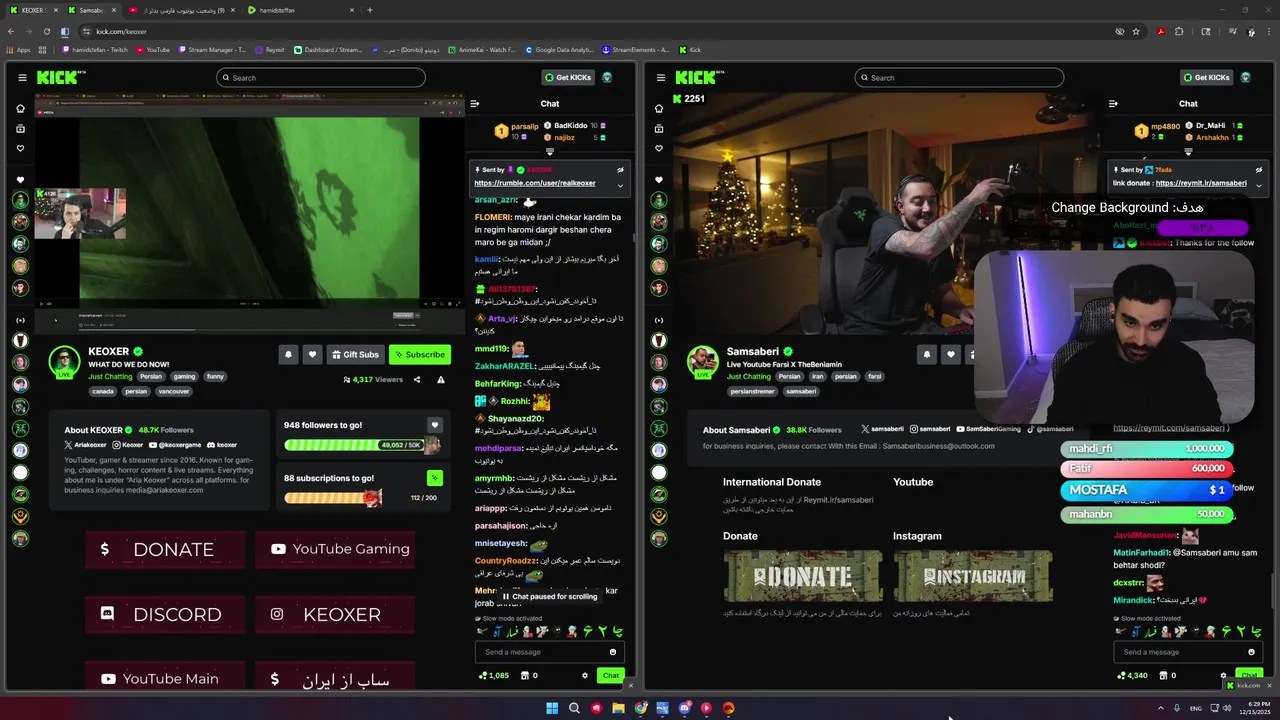
Task: Open chat settings gear in KEOXER chat
Action: (585, 675)
